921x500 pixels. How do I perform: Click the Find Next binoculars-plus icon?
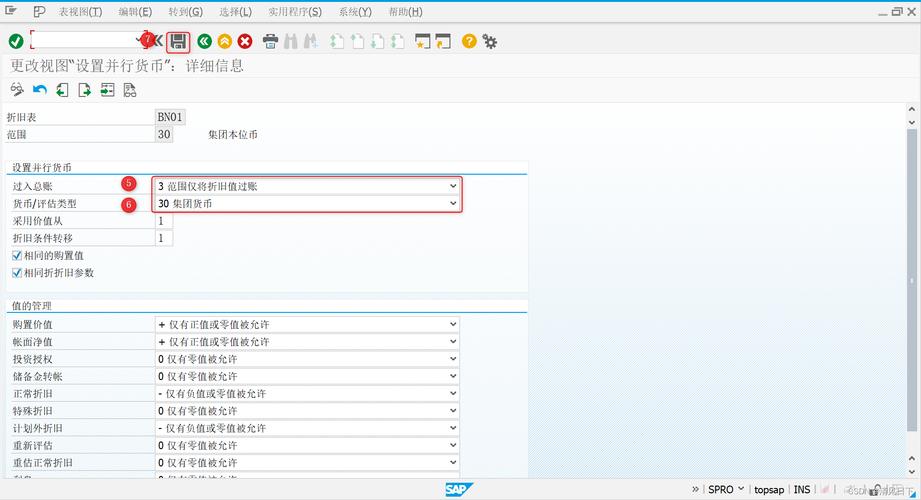click(310, 41)
